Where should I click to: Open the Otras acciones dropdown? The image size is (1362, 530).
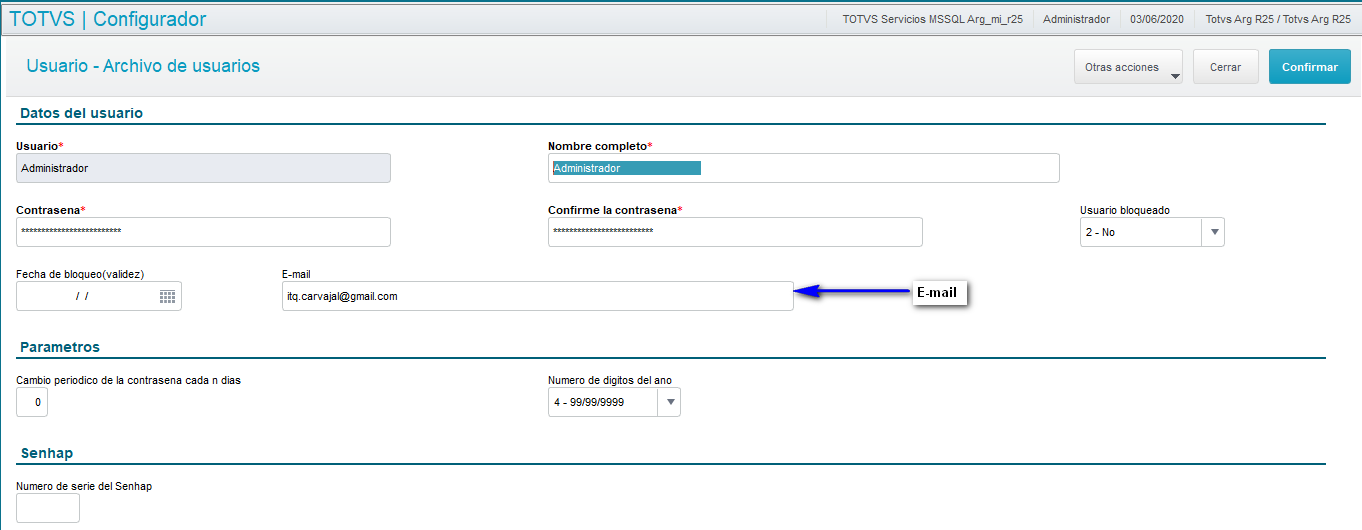click(1128, 67)
